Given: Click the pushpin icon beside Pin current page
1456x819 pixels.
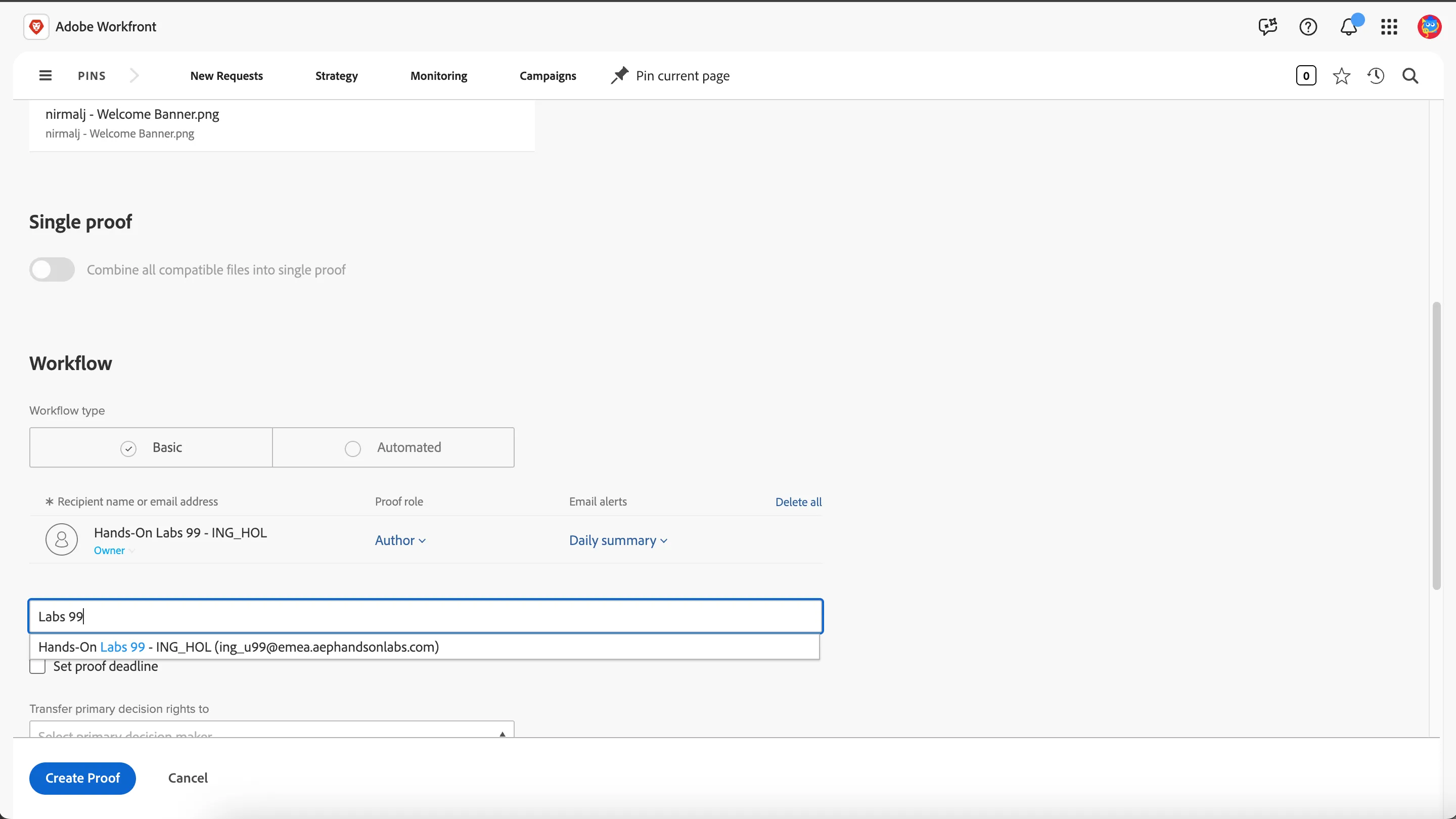Looking at the screenshot, I should point(619,75).
